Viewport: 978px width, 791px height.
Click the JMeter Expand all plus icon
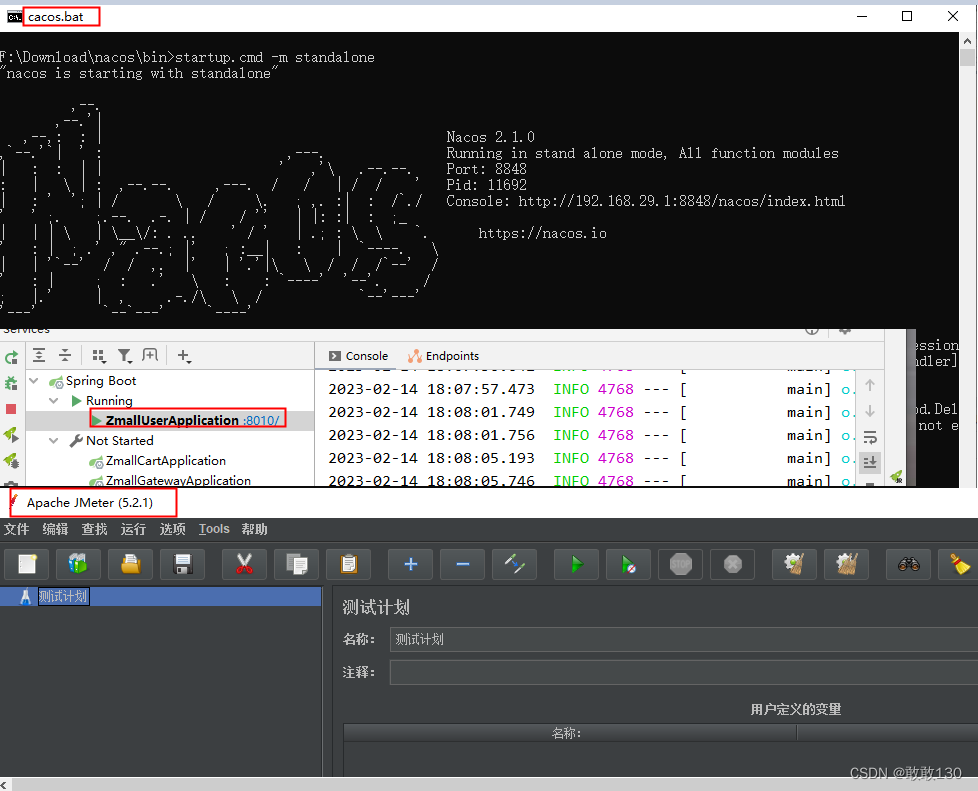[x=410, y=565]
